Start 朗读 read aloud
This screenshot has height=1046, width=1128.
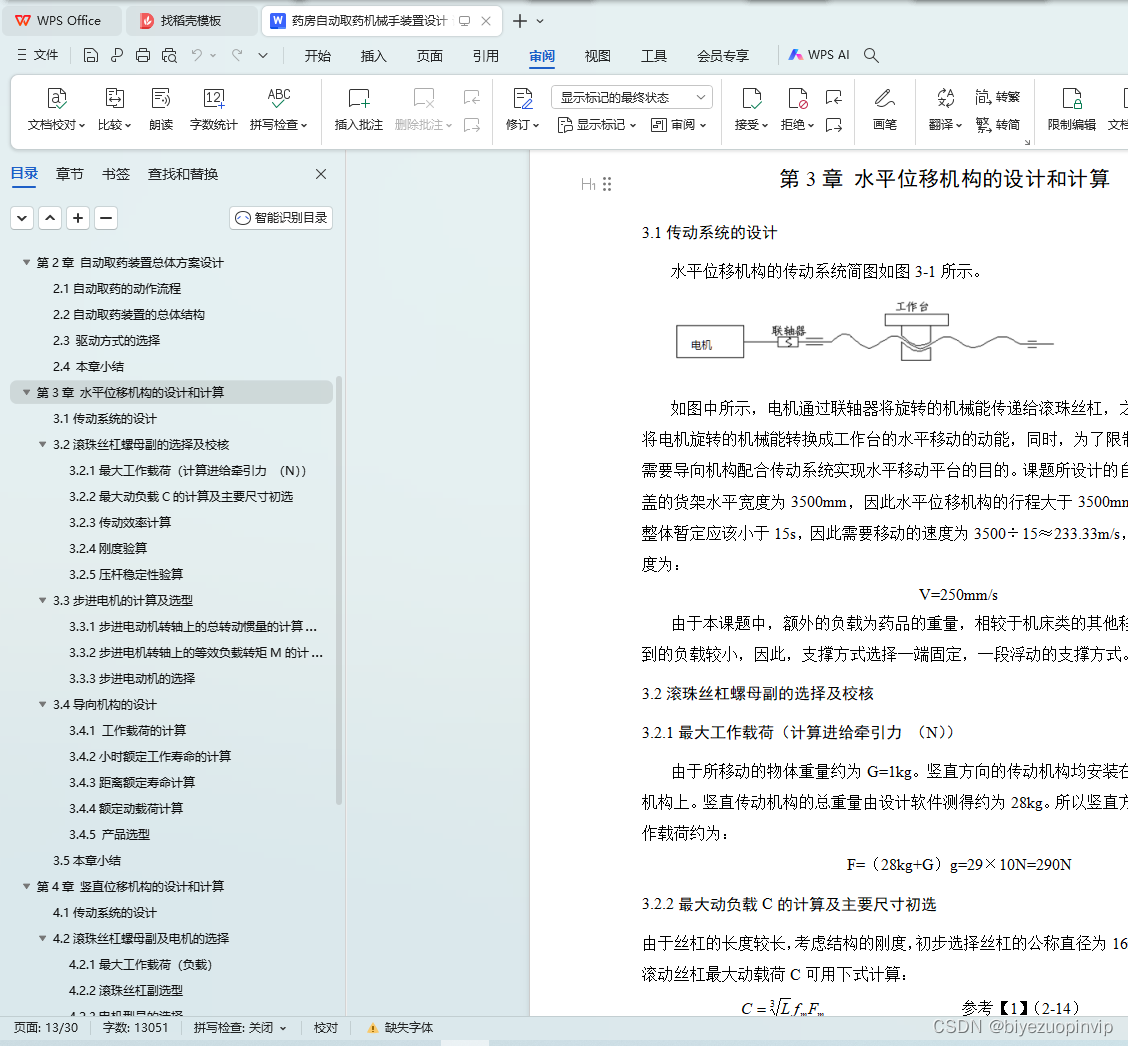[160, 109]
